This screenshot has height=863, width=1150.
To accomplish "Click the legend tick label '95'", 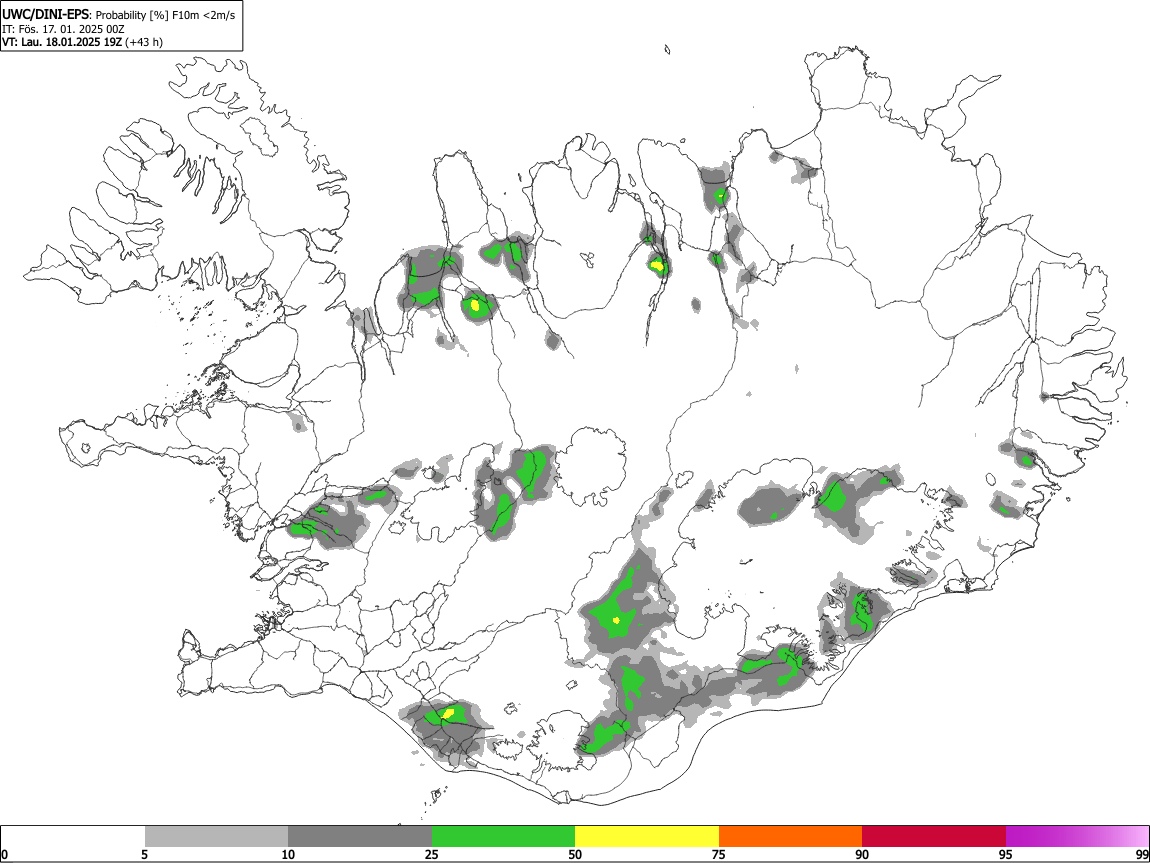I will [x=1006, y=855].
